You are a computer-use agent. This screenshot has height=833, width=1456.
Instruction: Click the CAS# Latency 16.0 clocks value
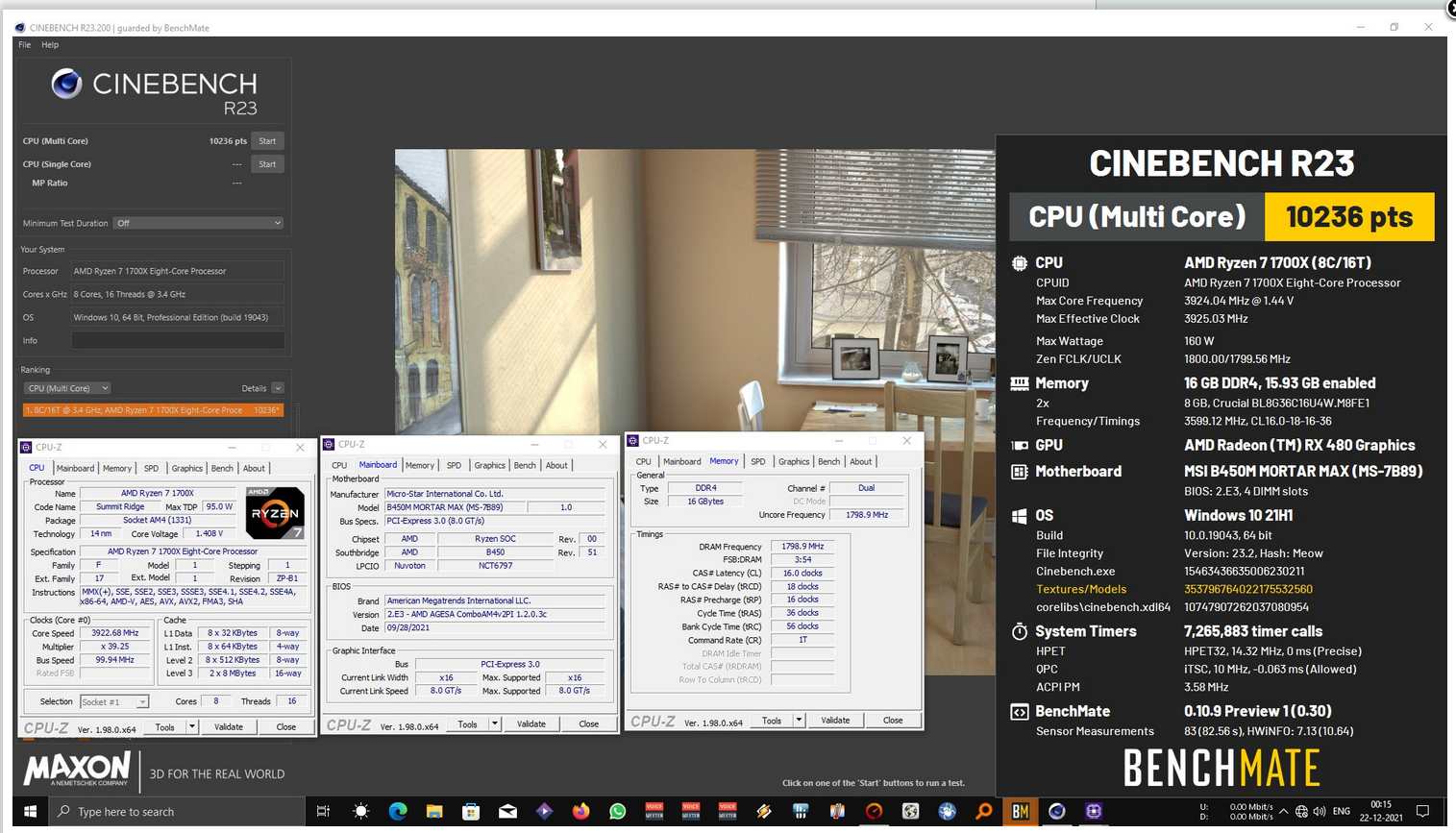(802, 574)
